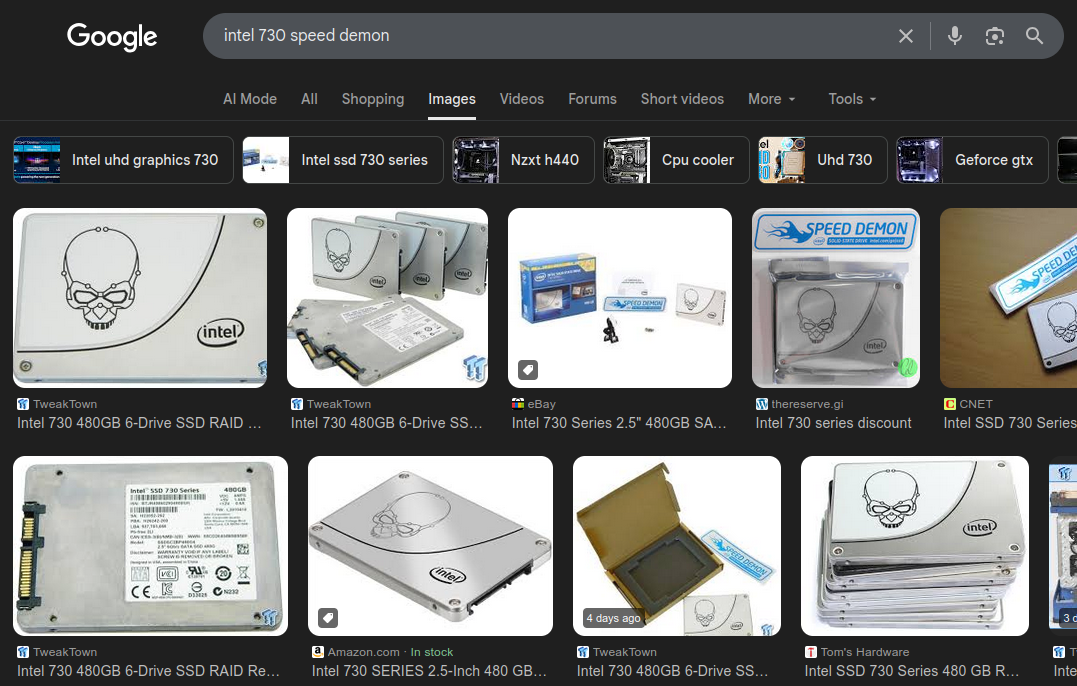This screenshot has height=686, width=1077.
Task: Click the CNET source name
Action: click(x=976, y=404)
